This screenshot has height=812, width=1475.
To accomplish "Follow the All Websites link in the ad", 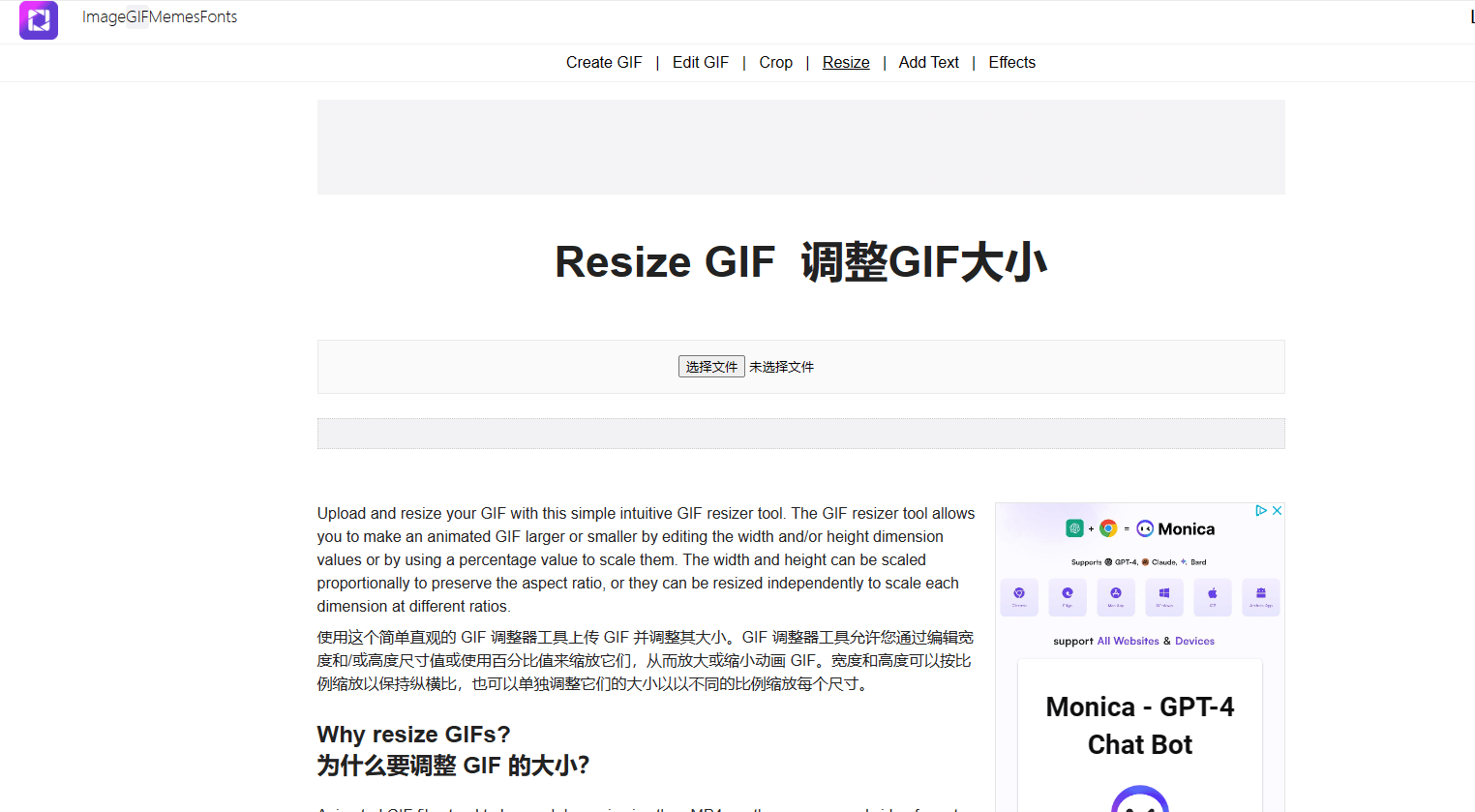I will 1129,641.
